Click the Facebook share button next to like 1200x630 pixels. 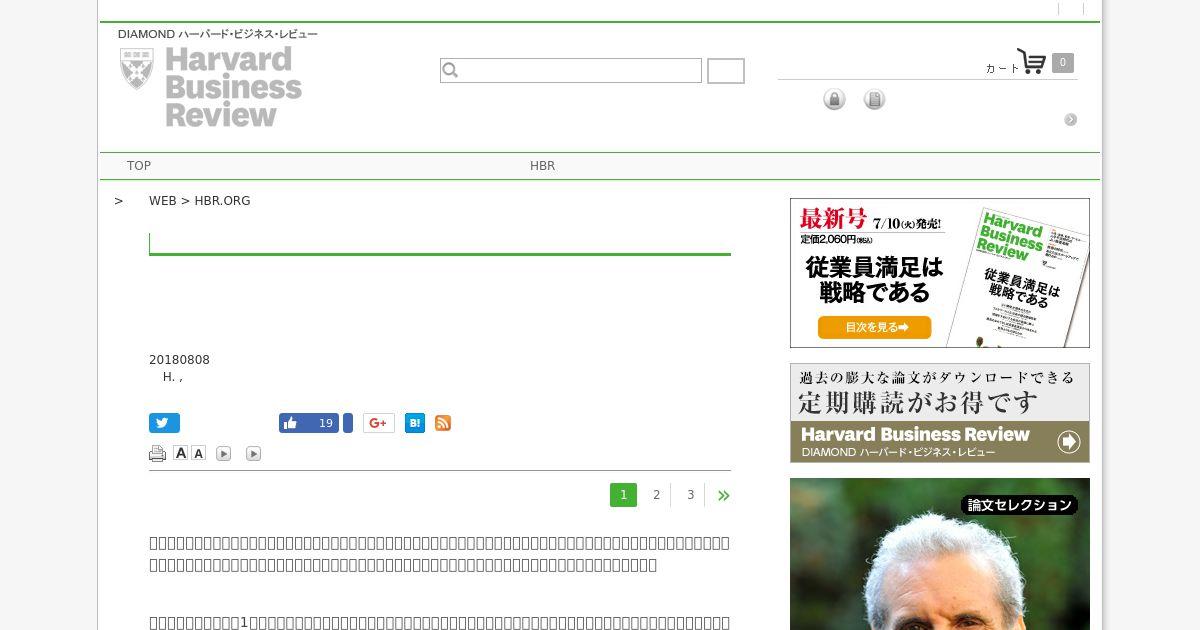point(348,423)
